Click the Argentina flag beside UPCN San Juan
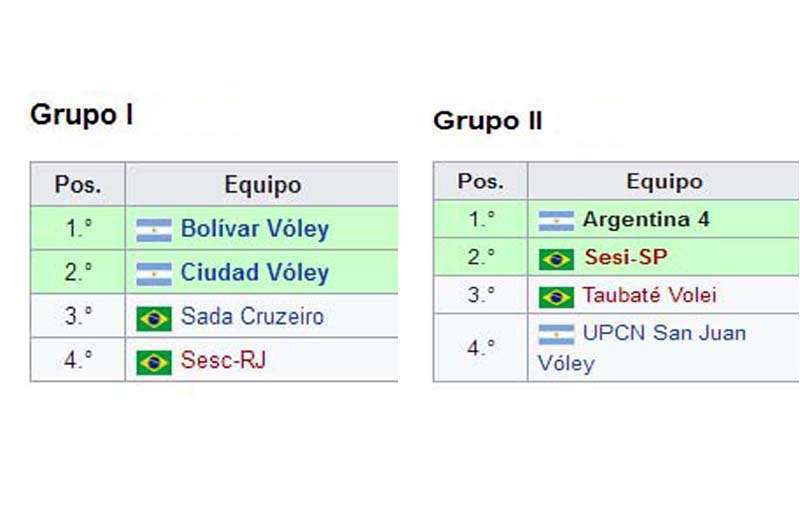This screenshot has width=800, height=530. click(556, 335)
